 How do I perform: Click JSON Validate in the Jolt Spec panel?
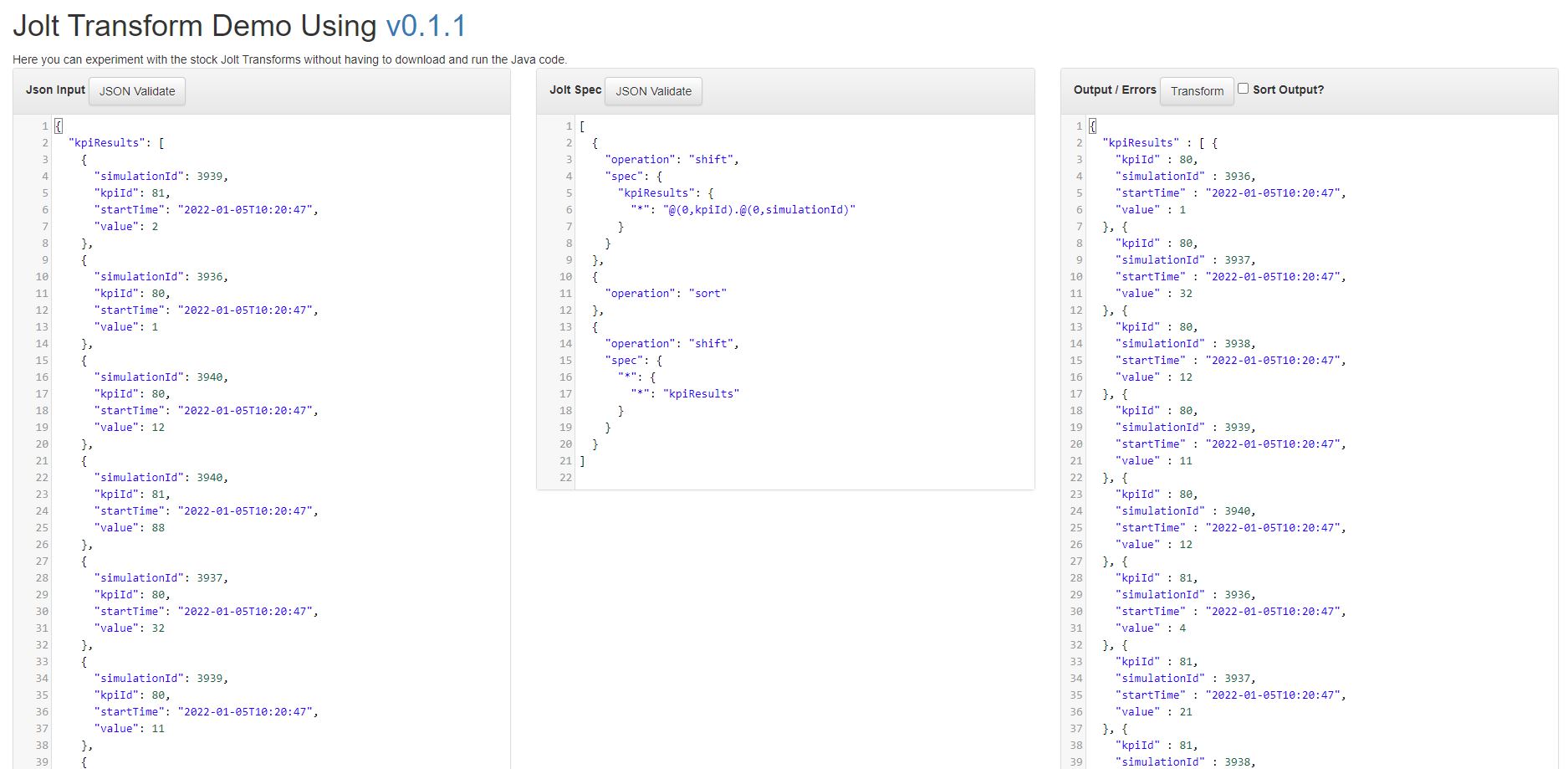654,91
